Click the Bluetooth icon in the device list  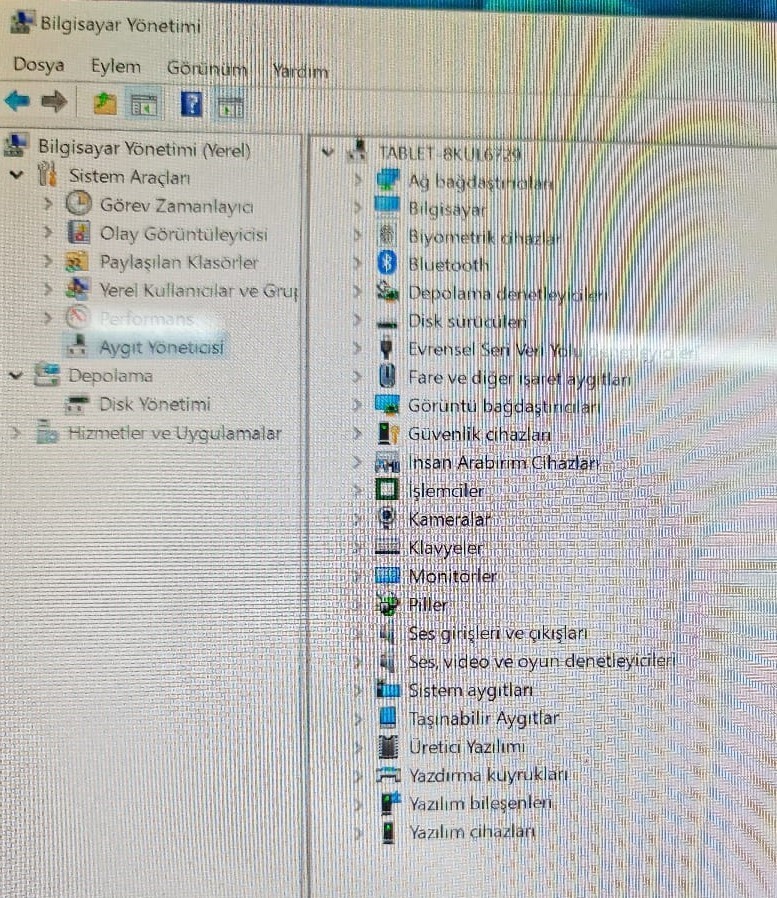coord(387,264)
